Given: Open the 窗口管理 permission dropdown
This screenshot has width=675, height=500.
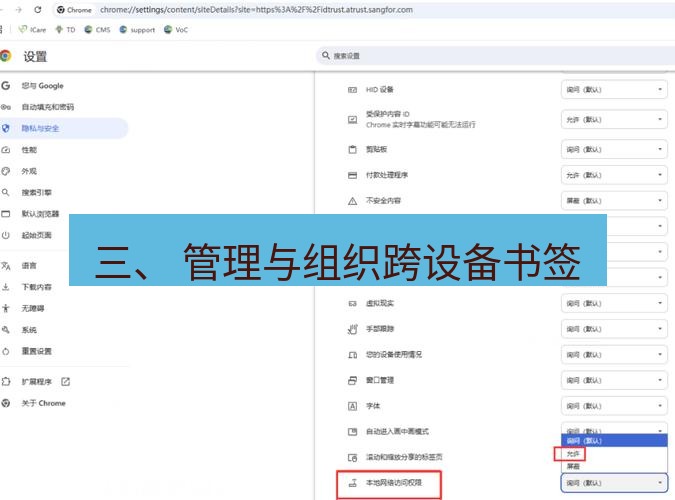Looking at the screenshot, I should pos(614,380).
